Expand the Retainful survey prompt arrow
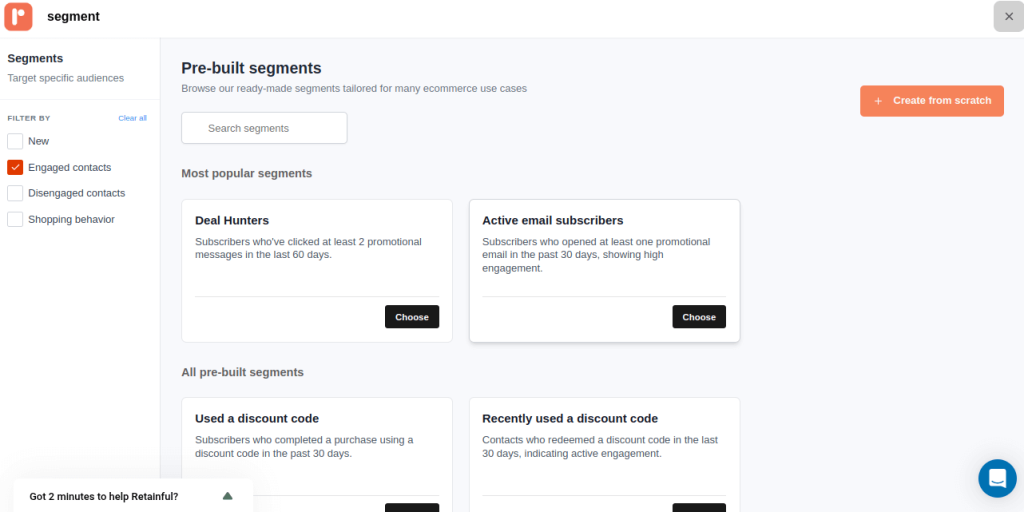 coord(227,496)
